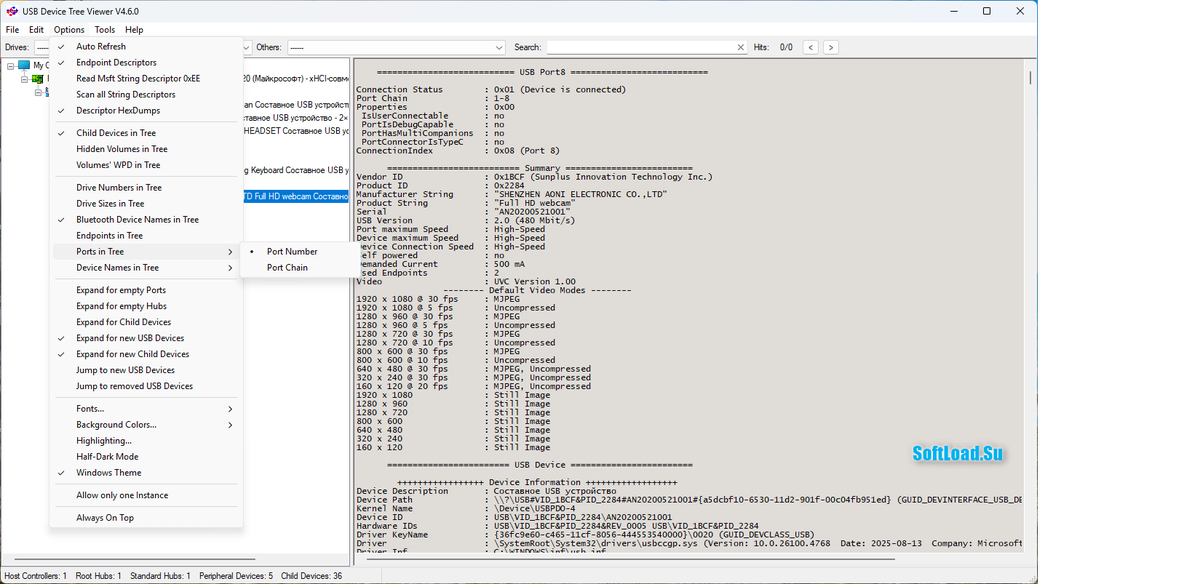Viewport: 1200px width, 584px height.
Task: Enable Expand for empty Ports
Action: tap(146, 290)
